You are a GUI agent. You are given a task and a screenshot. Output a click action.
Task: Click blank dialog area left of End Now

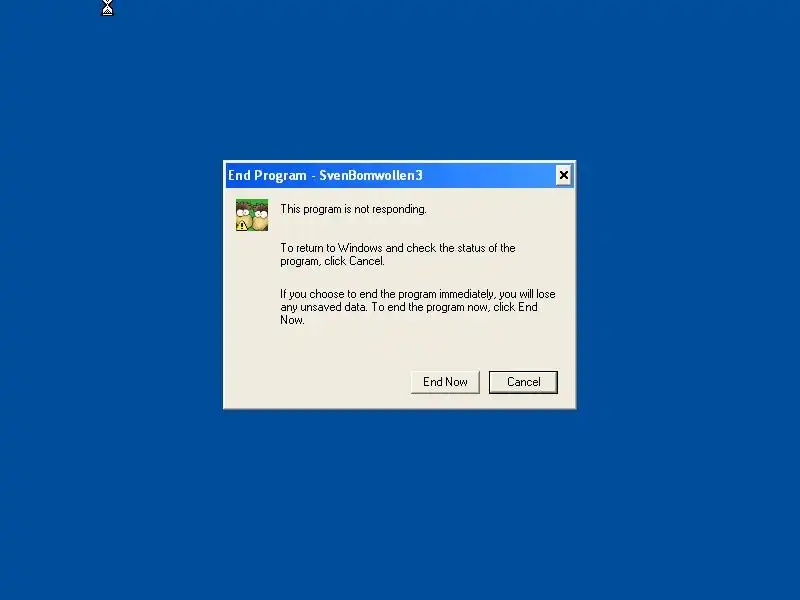click(316, 382)
